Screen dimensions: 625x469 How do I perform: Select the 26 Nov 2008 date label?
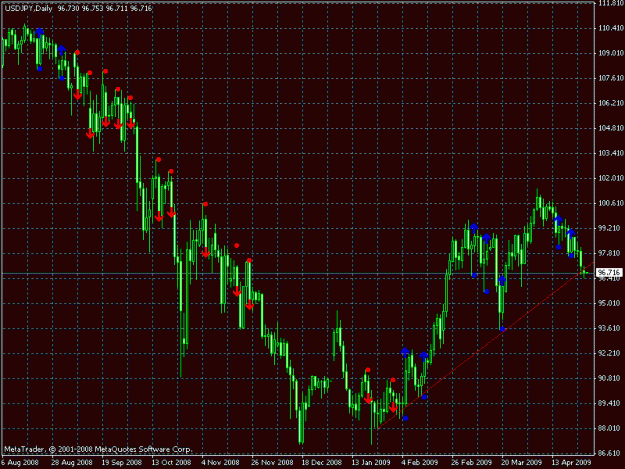[272, 463]
